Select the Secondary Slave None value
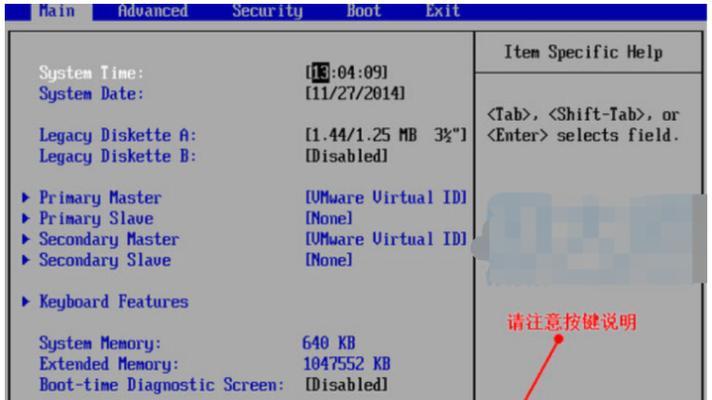The height and width of the screenshot is (400, 712). [329, 260]
